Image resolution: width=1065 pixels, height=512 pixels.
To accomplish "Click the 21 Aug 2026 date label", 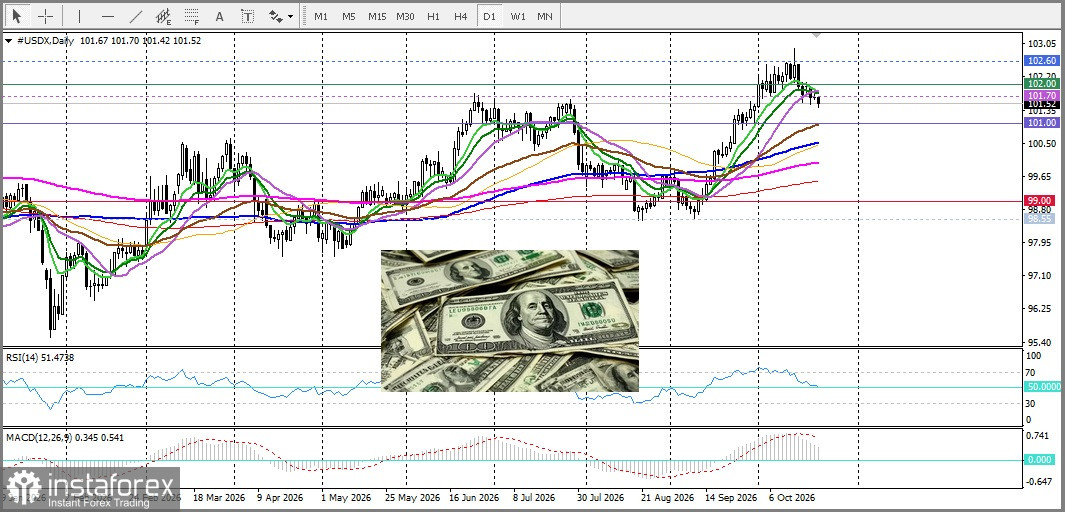I will (666, 497).
